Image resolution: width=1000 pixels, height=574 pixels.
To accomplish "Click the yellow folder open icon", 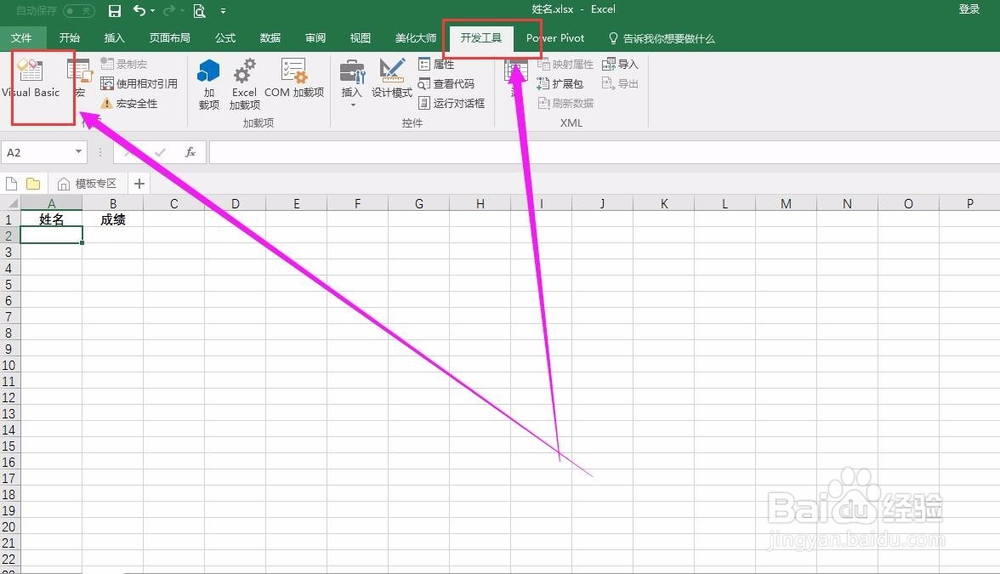I will coord(33,184).
